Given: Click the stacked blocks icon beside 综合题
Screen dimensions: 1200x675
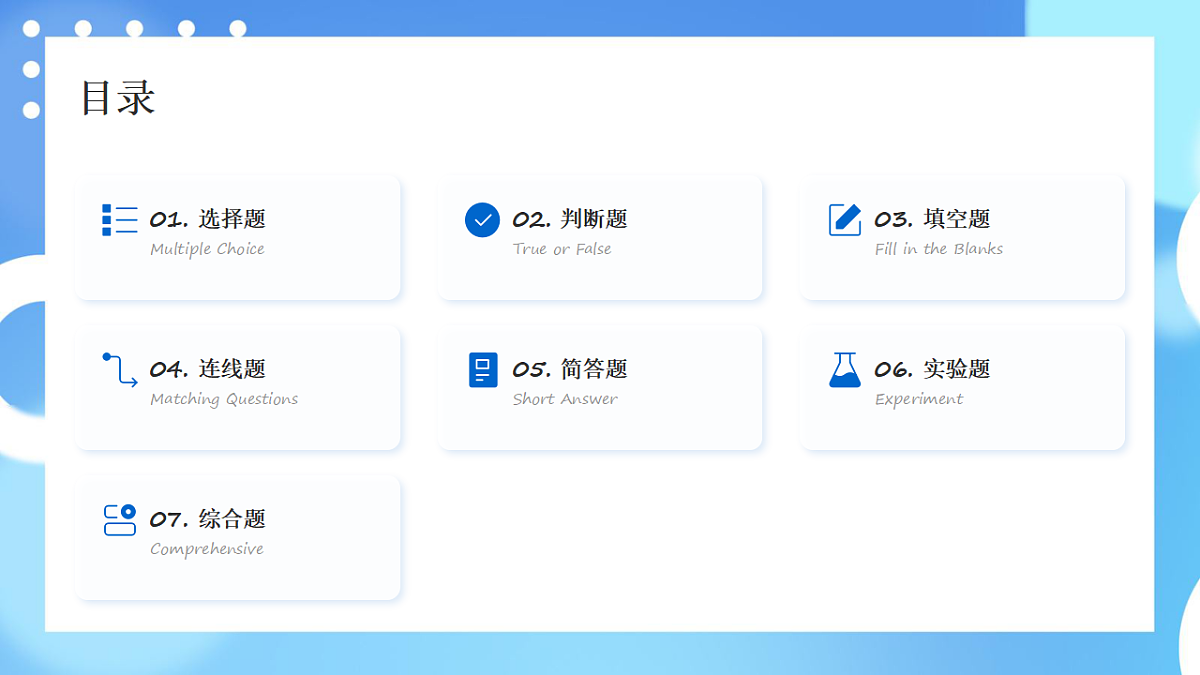Looking at the screenshot, I should [120, 520].
